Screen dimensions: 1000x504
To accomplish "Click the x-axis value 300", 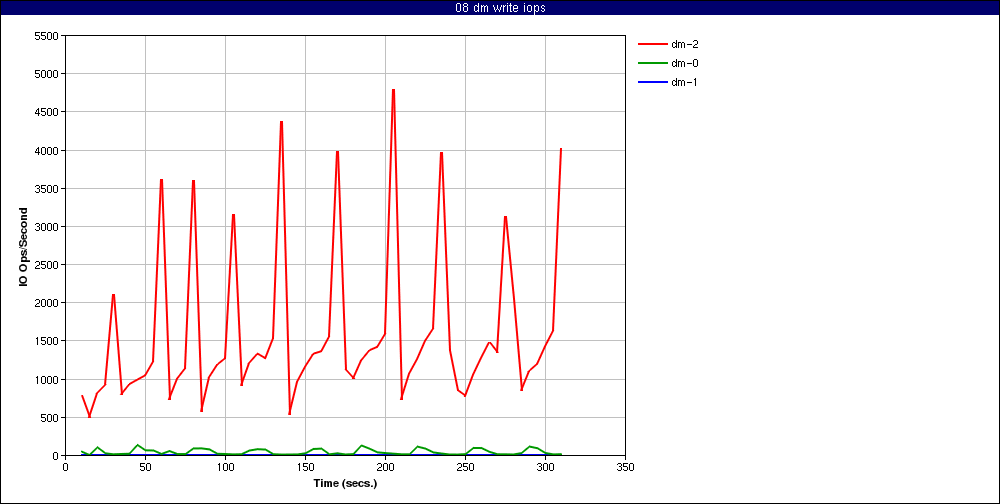I will 545,467.
